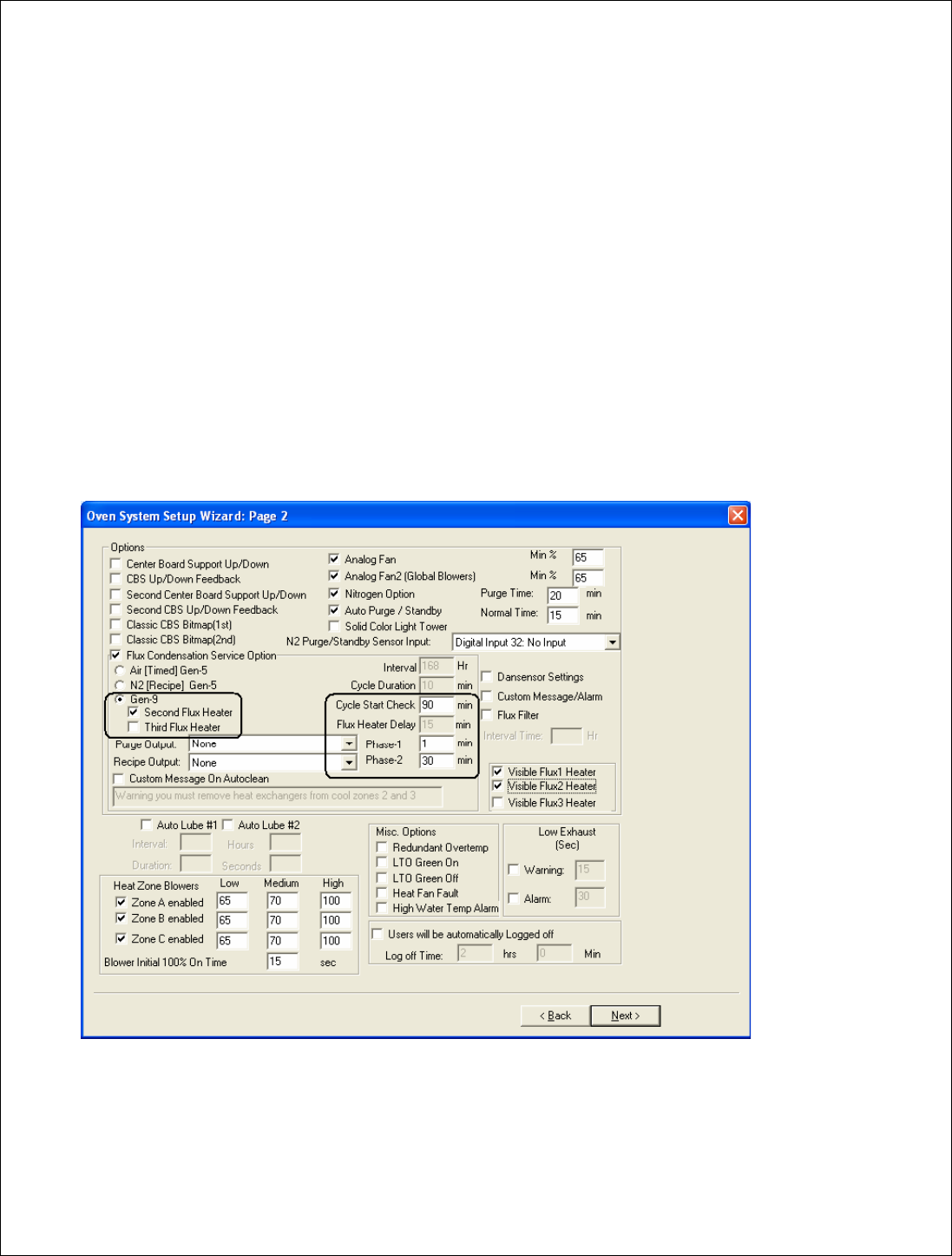Uncheck Analog Fan2 (Global Blowers)
Image resolution: width=952 pixels, height=1256 pixels.
[334, 575]
